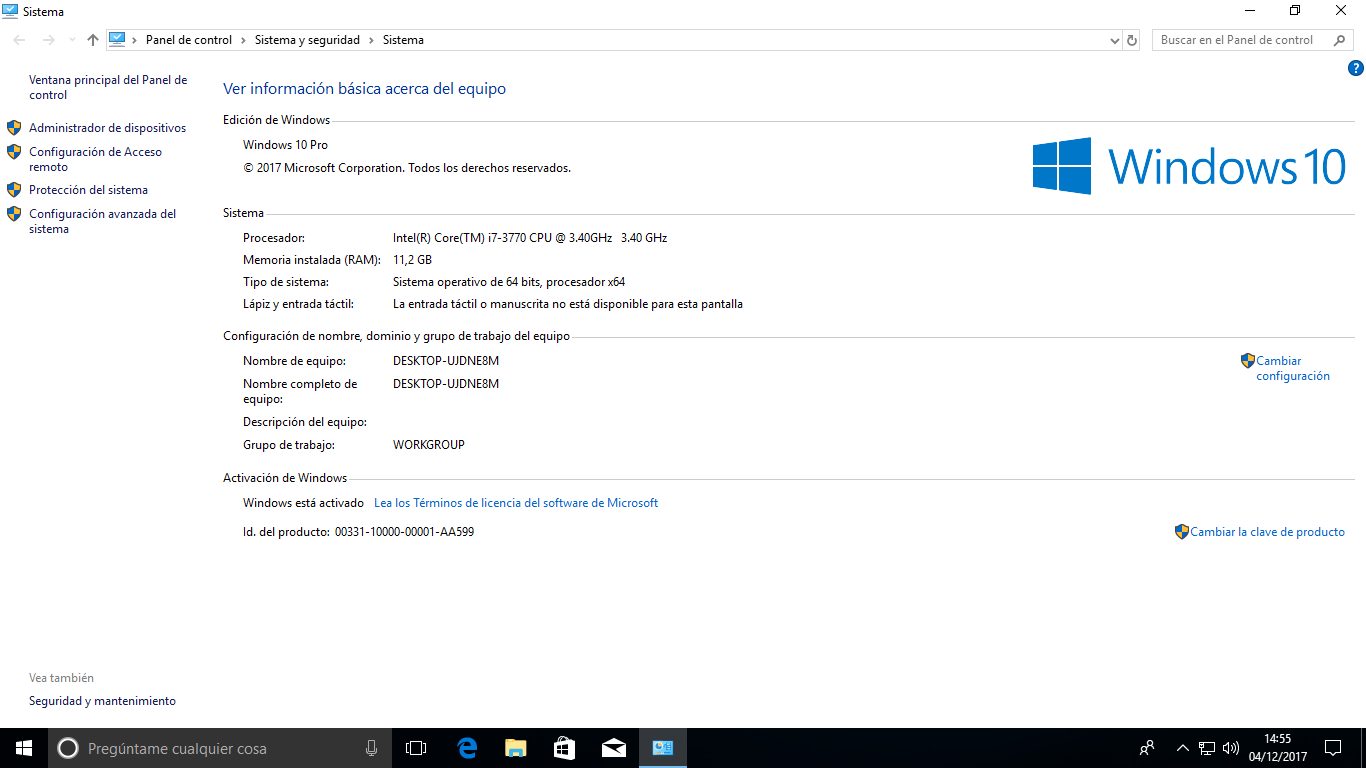Refresh the System page
The height and width of the screenshot is (768, 1366).
1132,41
